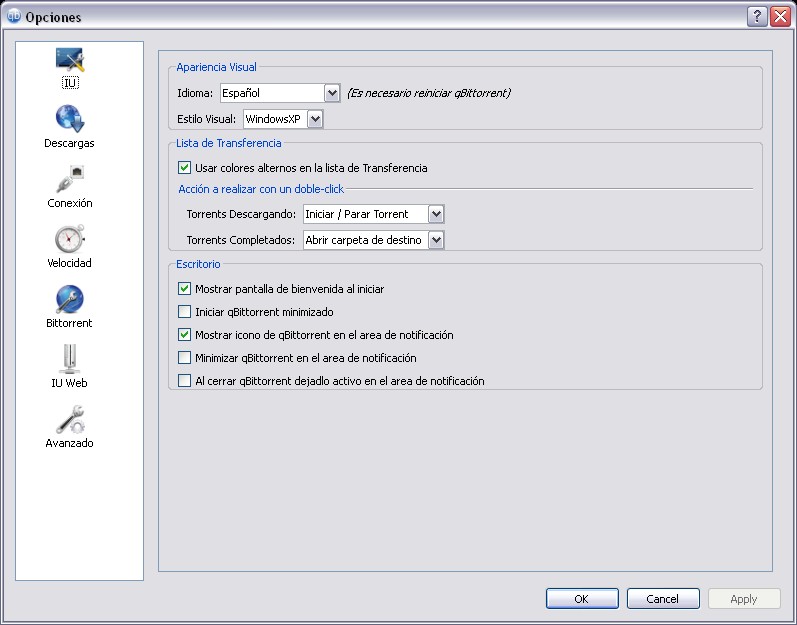This screenshot has width=797, height=625.
Task: Click the help question mark button
Action: tap(757, 16)
